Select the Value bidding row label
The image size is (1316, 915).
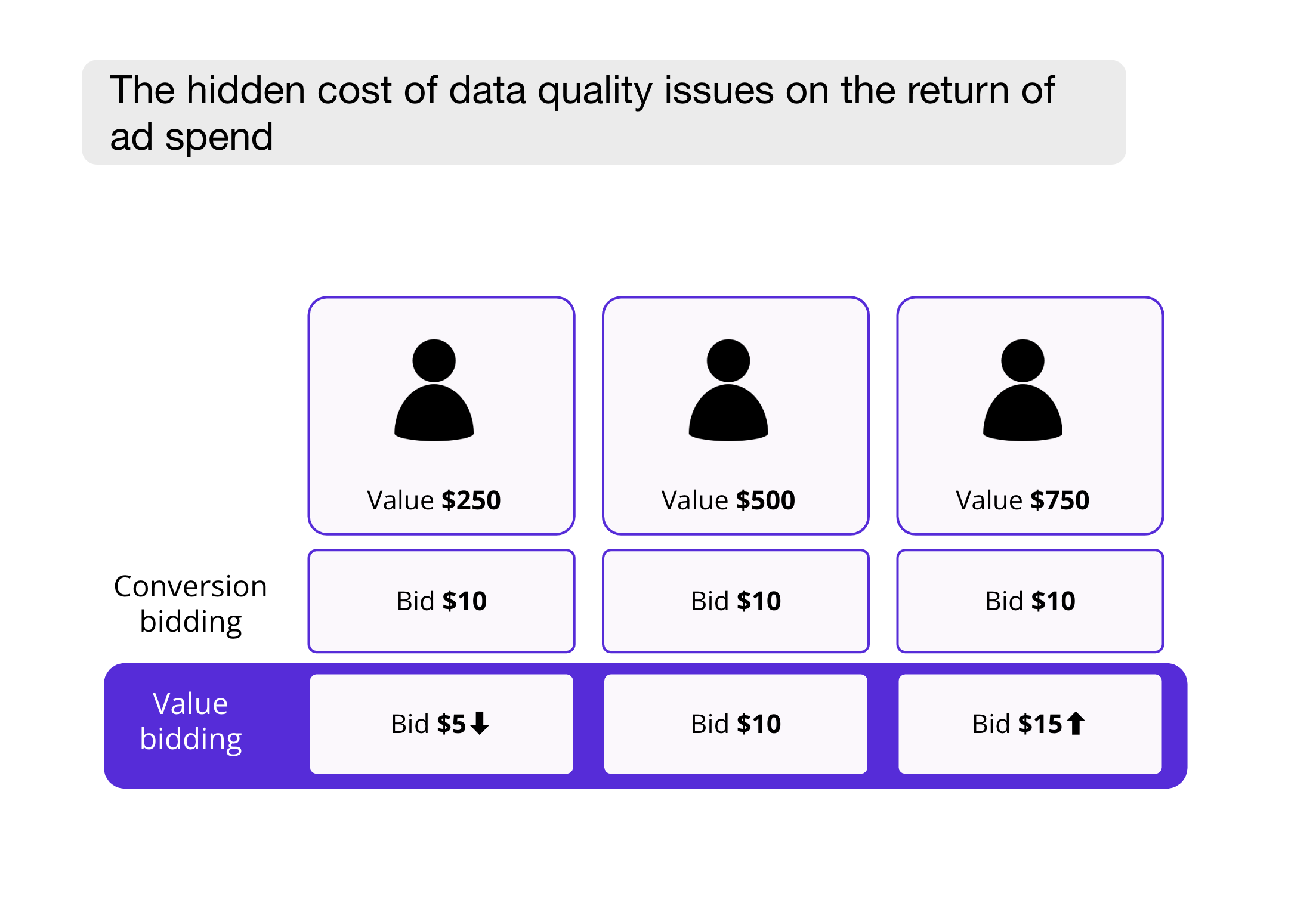(x=190, y=722)
